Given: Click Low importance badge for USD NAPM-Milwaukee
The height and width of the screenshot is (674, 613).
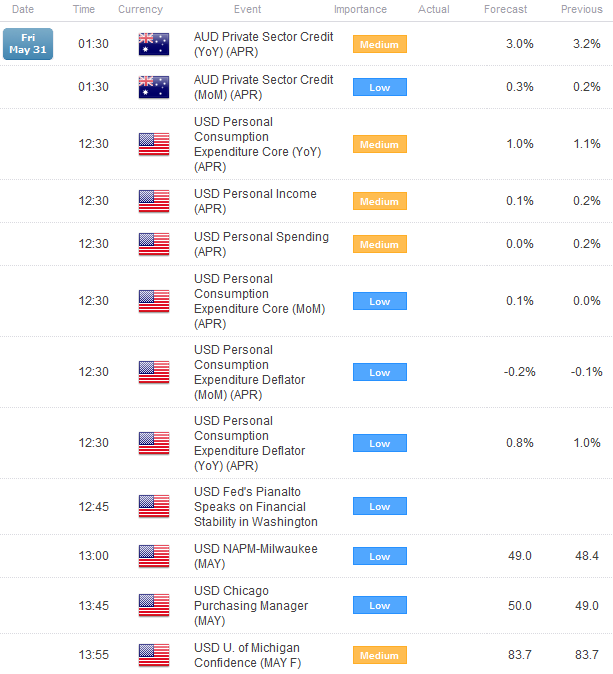Looking at the screenshot, I should click(380, 556).
